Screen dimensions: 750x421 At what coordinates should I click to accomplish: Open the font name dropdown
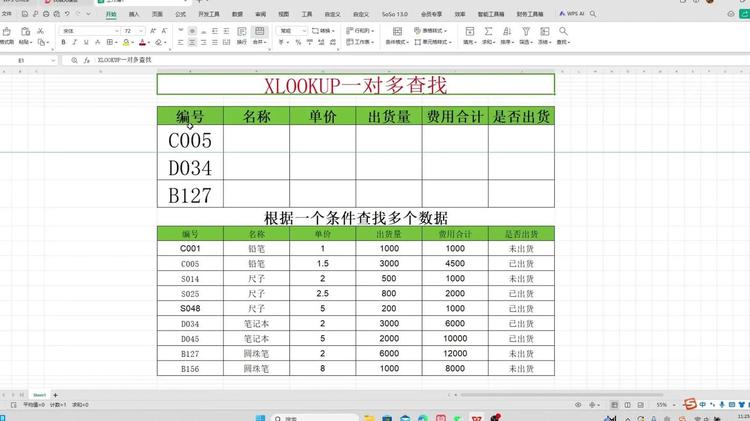coord(116,31)
